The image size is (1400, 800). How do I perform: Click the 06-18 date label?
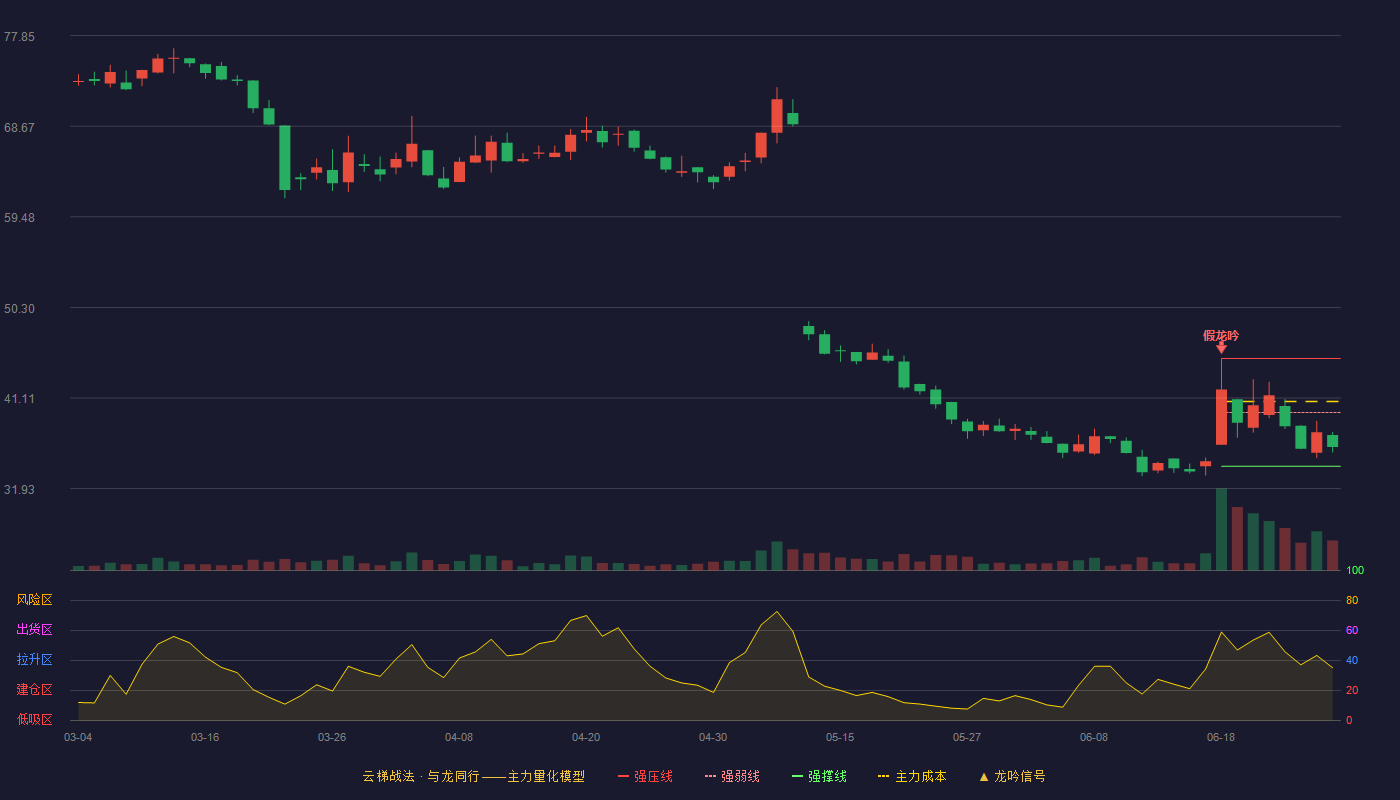(x=1221, y=737)
